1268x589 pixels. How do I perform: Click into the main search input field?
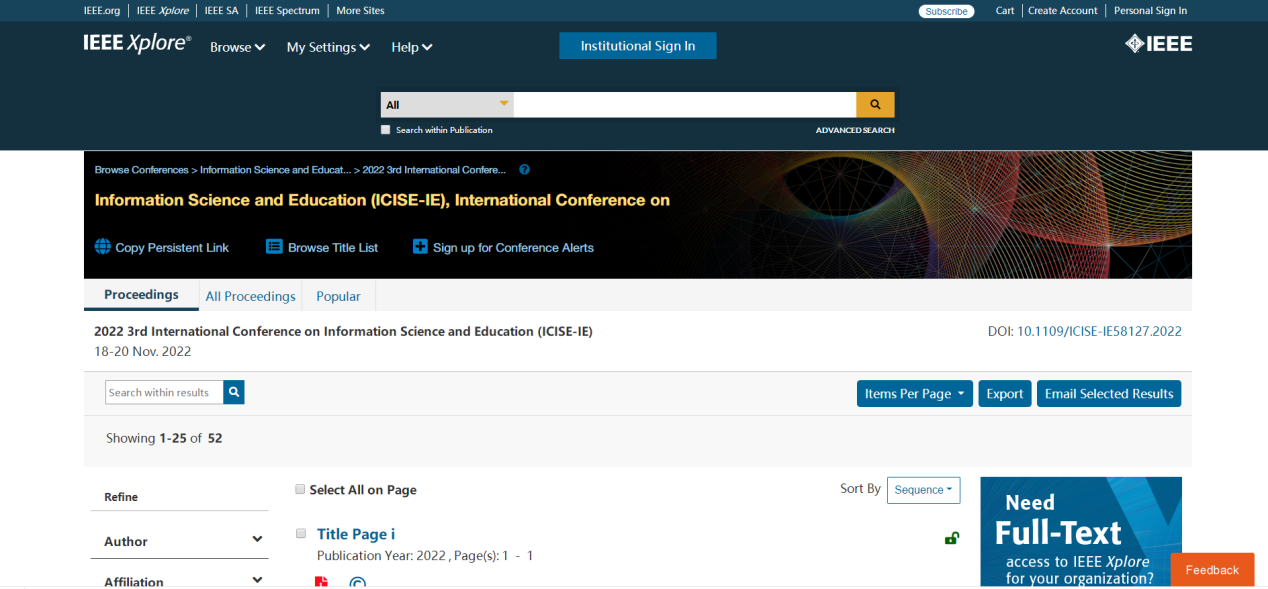tap(685, 104)
